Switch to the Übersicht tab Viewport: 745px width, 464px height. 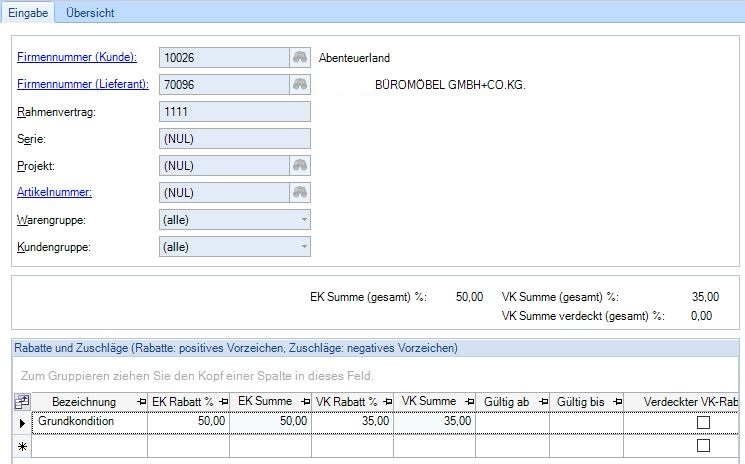tap(90, 13)
